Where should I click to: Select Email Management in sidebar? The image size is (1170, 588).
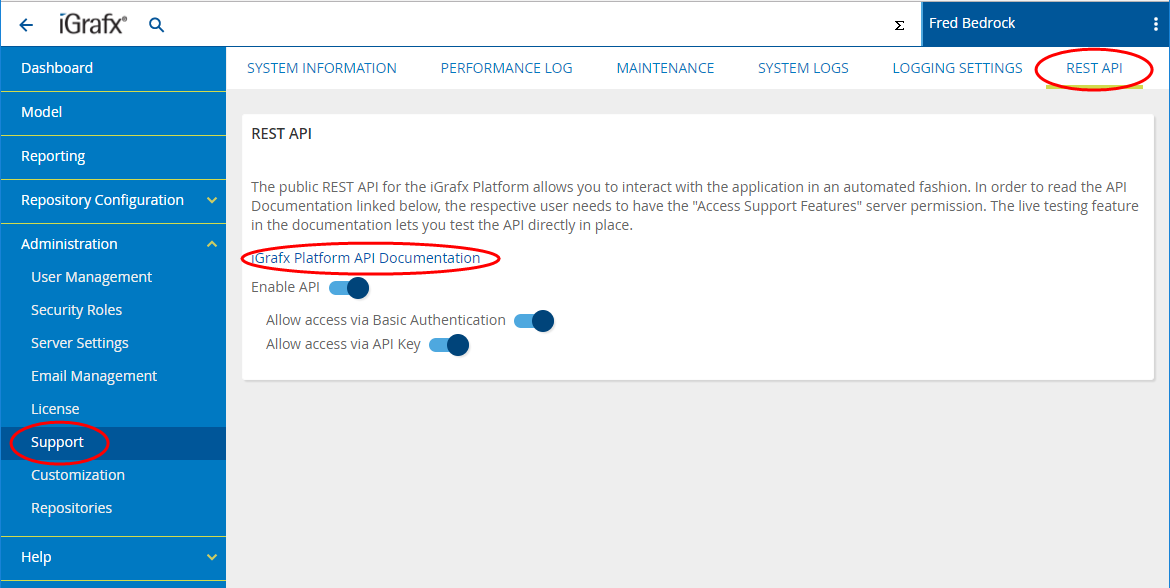(x=94, y=376)
